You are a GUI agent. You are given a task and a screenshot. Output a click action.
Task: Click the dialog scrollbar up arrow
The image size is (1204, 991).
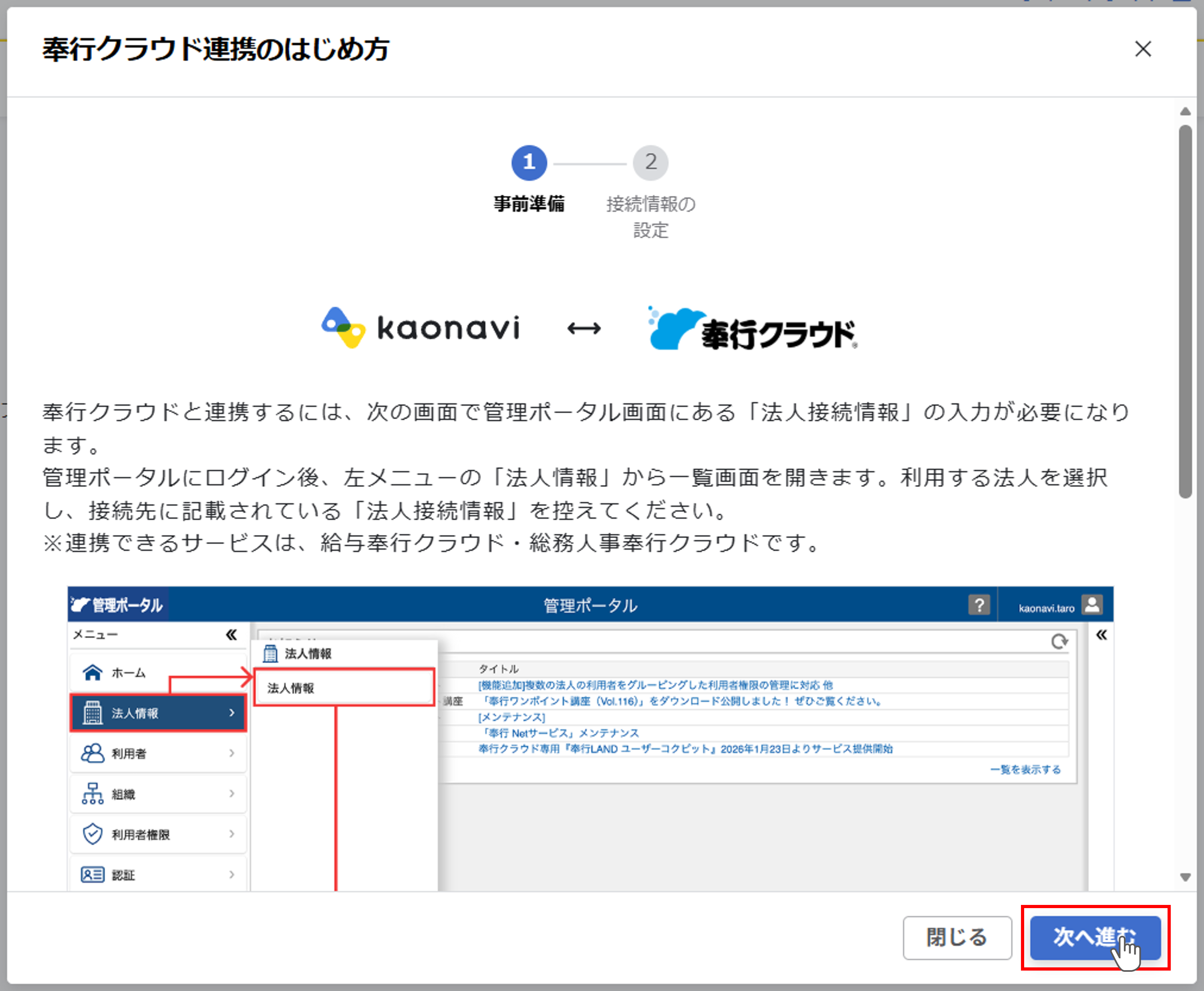tap(1185, 111)
